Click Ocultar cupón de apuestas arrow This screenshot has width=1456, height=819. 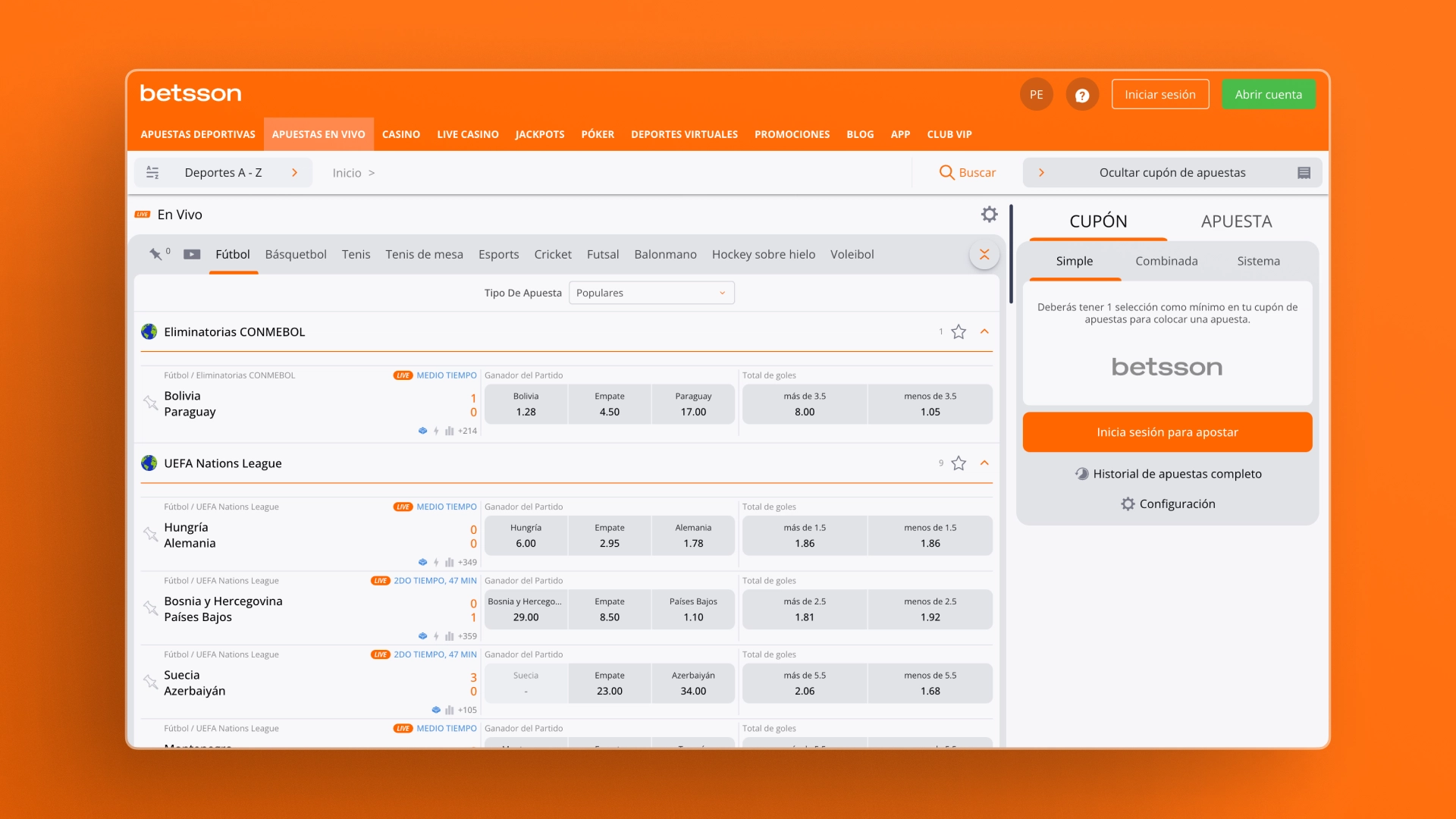[x=1041, y=173]
